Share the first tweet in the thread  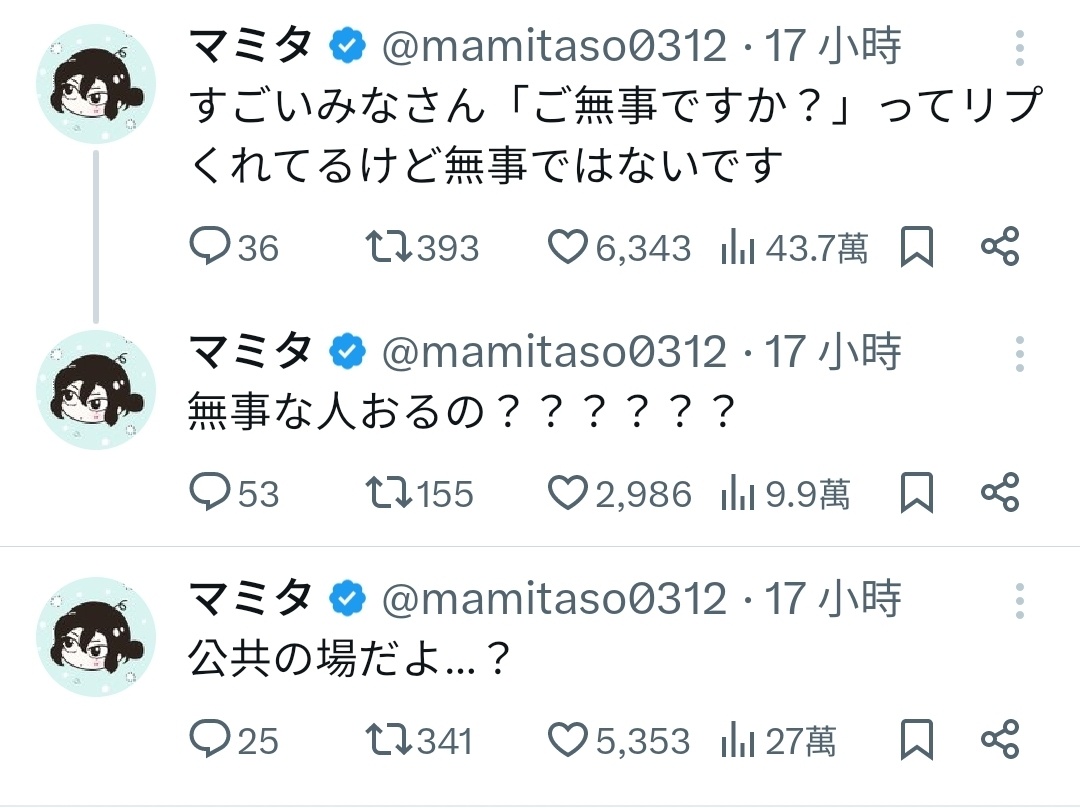click(999, 247)
